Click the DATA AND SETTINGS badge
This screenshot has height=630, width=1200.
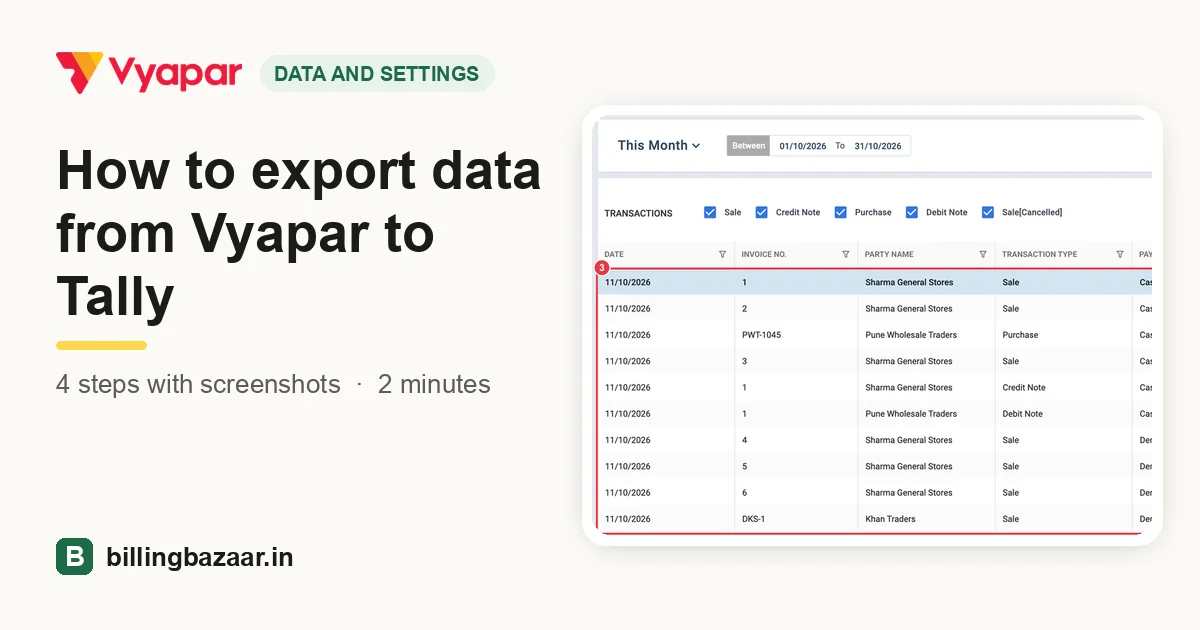click(x=377, y=74)
